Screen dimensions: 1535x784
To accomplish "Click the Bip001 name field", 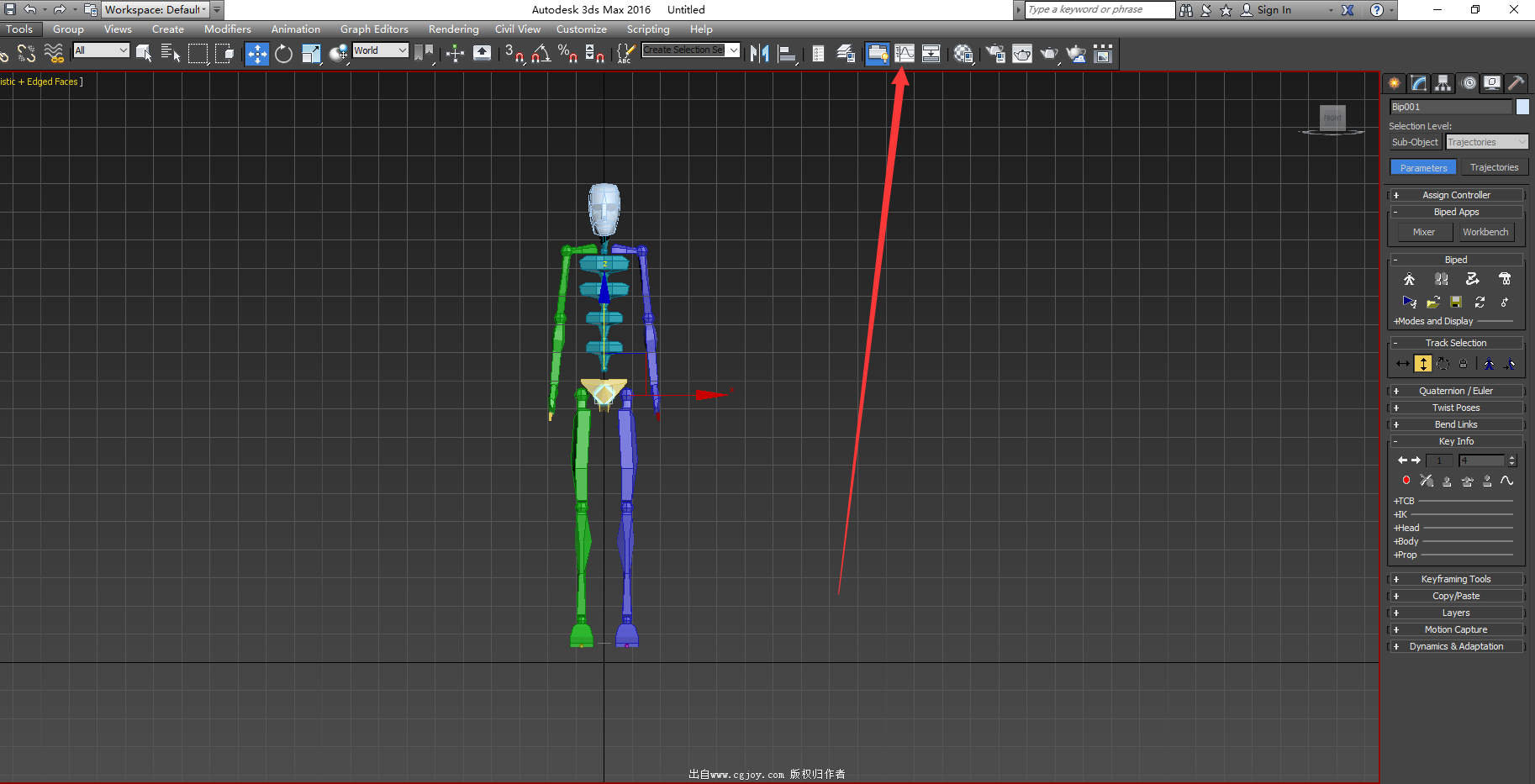I will 1451,107.
